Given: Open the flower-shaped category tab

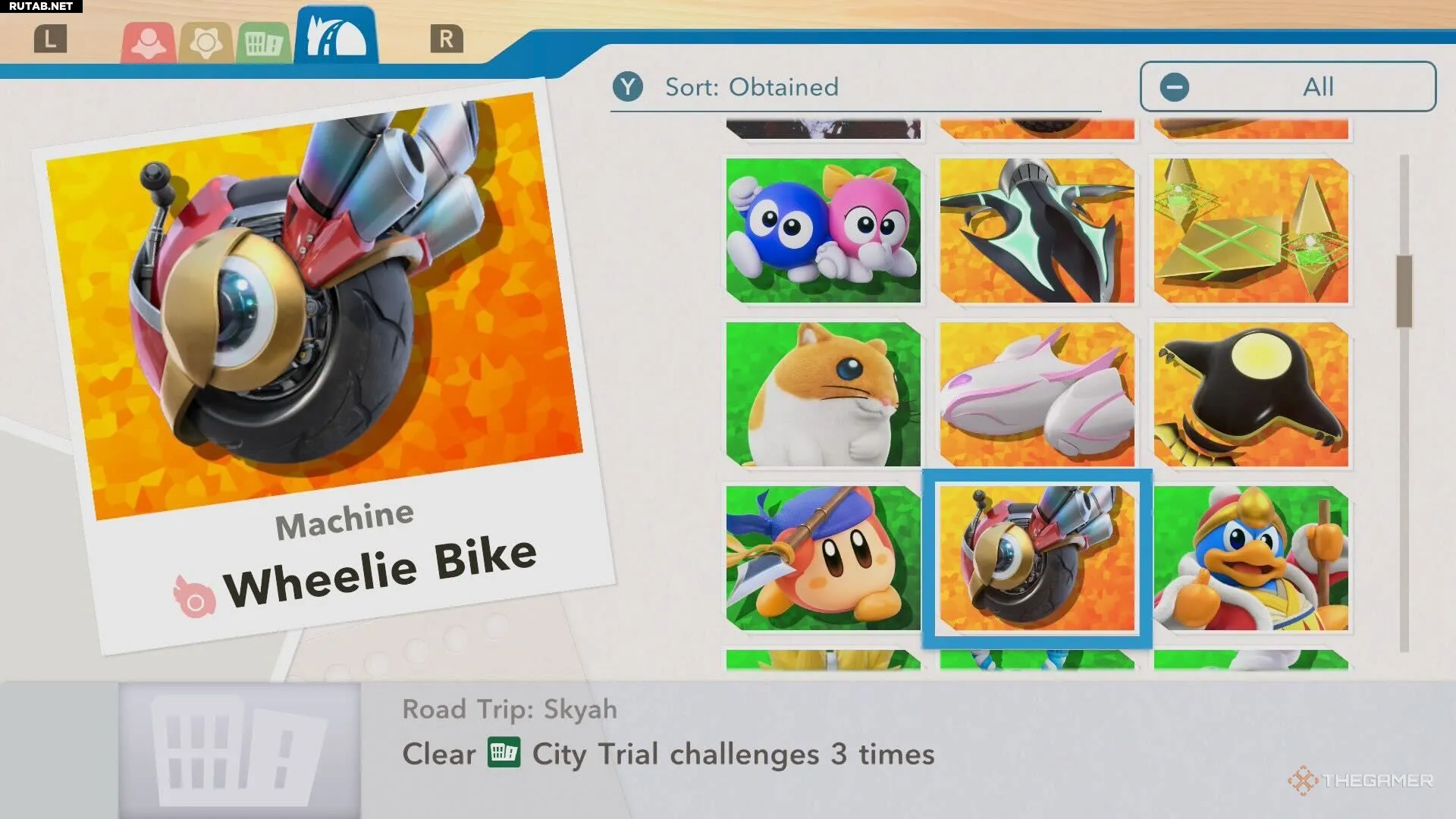Looking at the screenshot, I should pos(206,42).
